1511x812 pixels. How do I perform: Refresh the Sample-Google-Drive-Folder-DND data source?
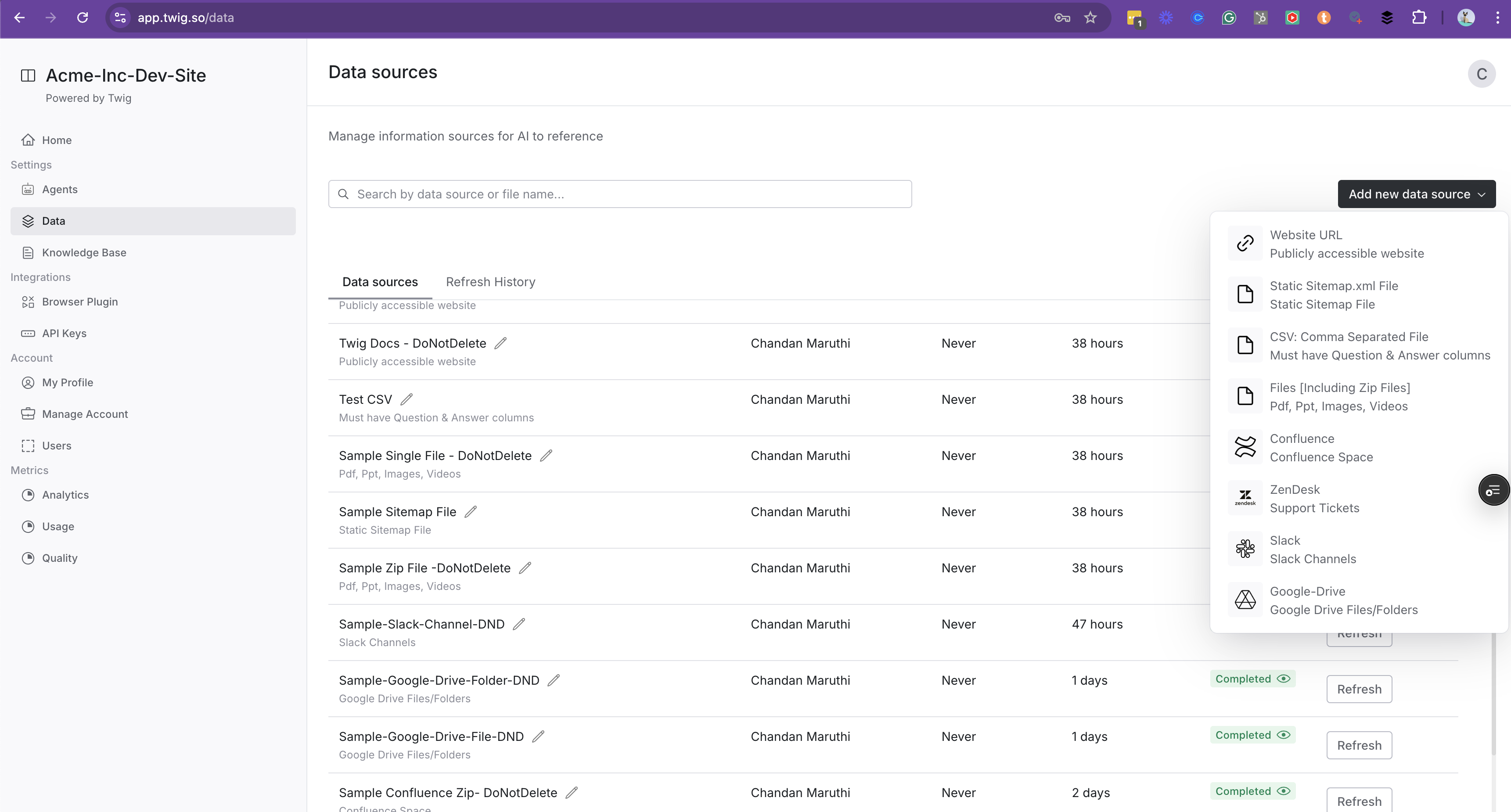(1359, 689)
